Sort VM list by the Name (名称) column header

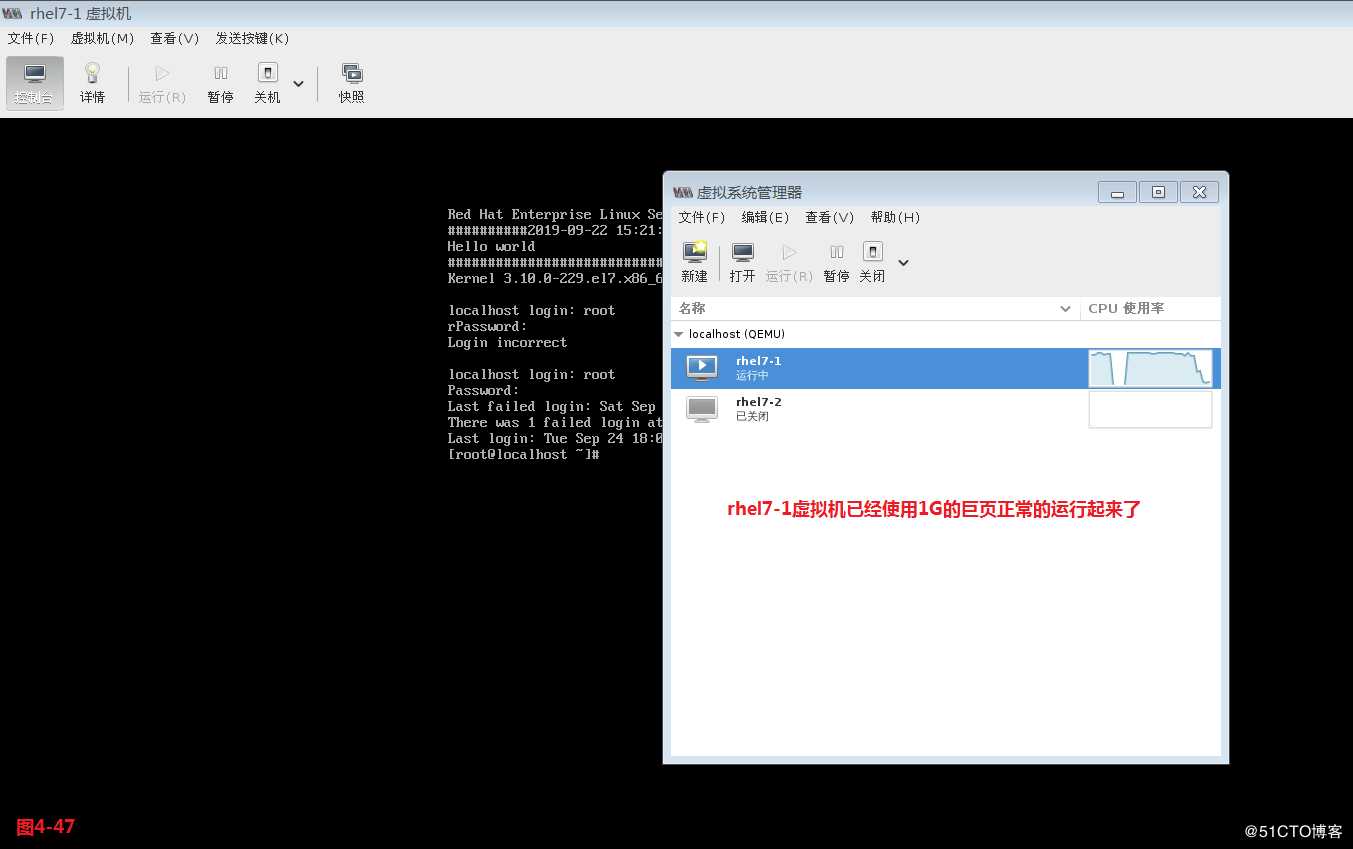(x=875, y=308)
